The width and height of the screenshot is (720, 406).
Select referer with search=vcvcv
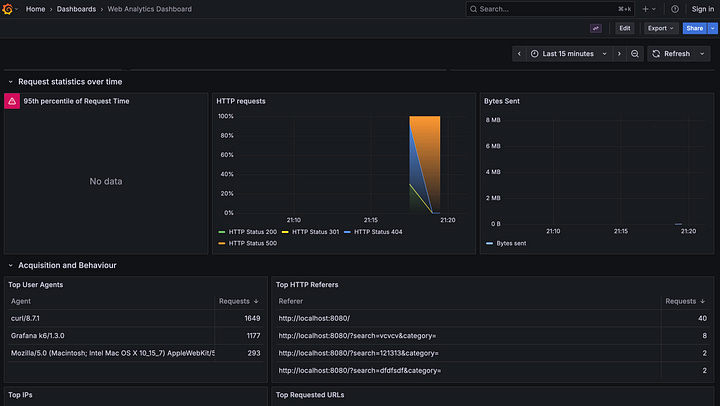[493, 336]
